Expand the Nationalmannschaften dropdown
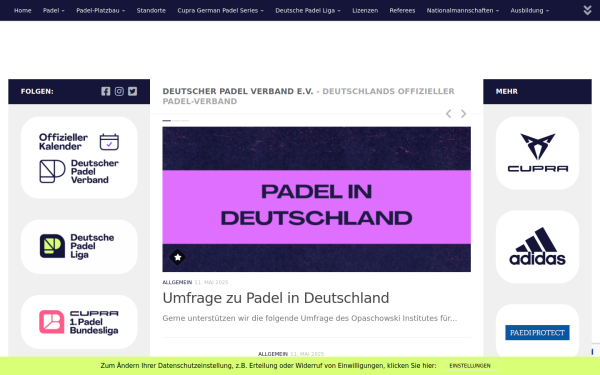Viewport: 600px width, 375px height. [x=463, y=10]
